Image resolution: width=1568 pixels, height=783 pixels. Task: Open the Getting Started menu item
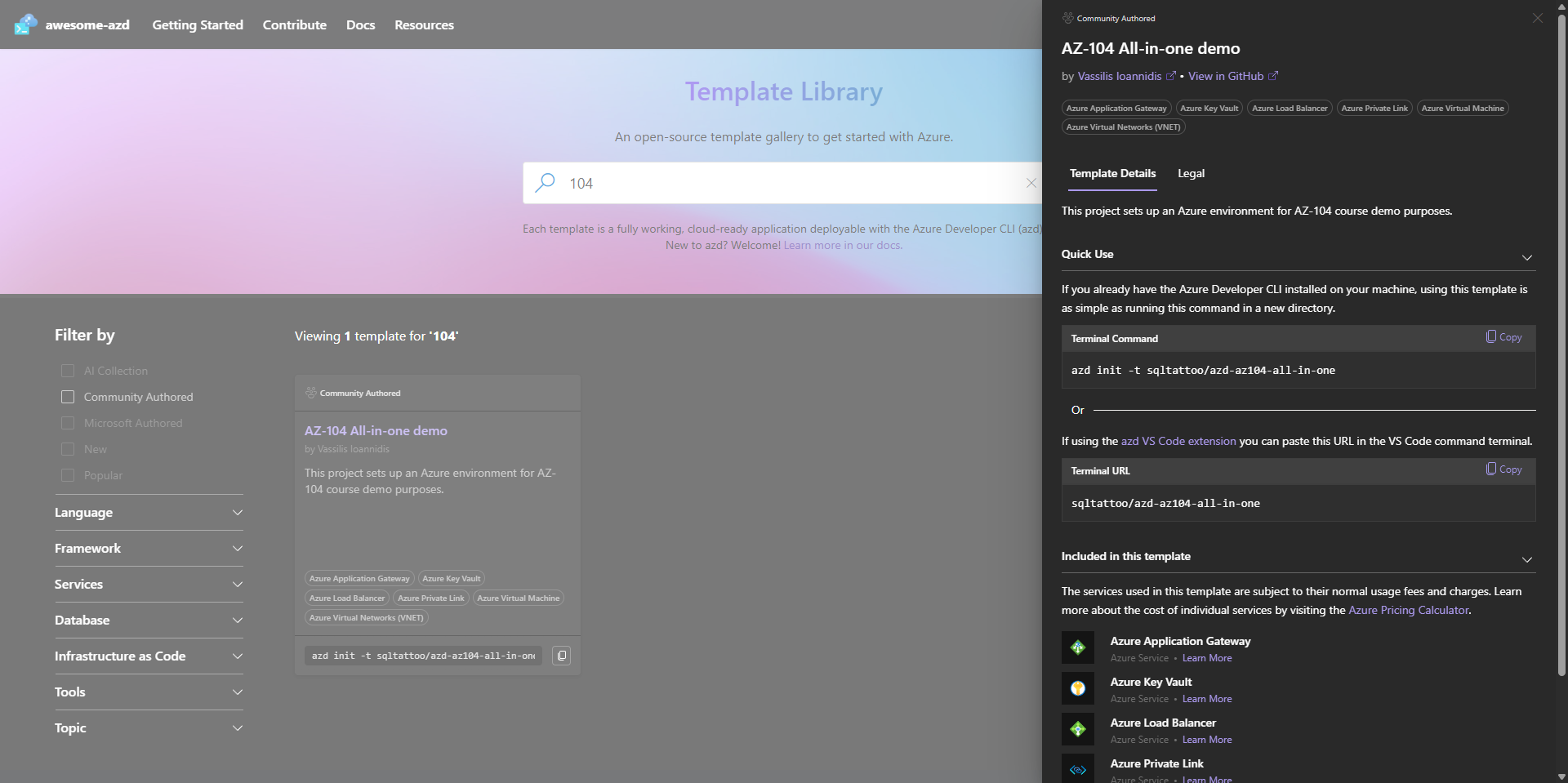198,25
